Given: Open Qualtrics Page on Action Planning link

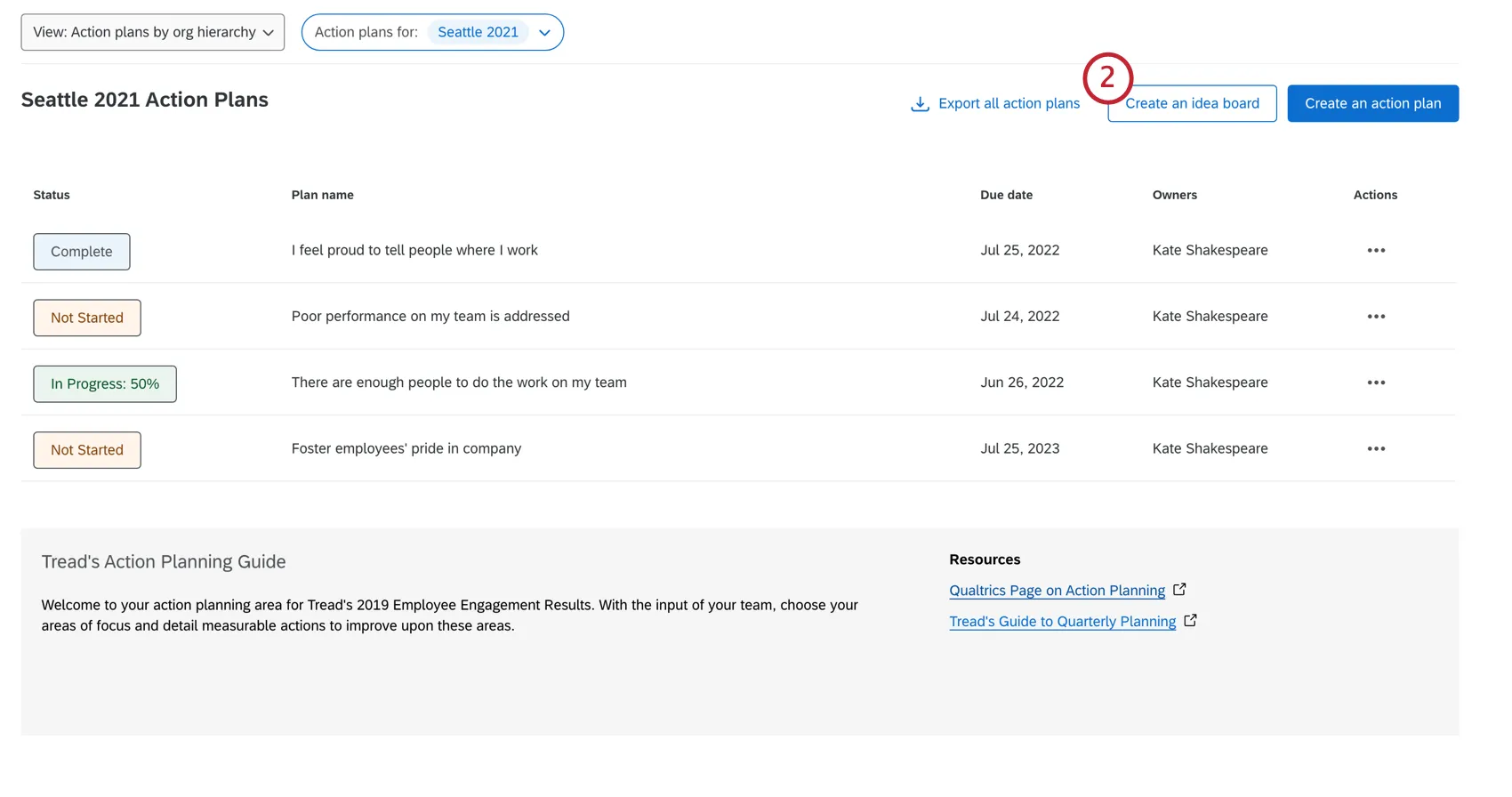Looking at the screenshot, I should (1057, 591).
